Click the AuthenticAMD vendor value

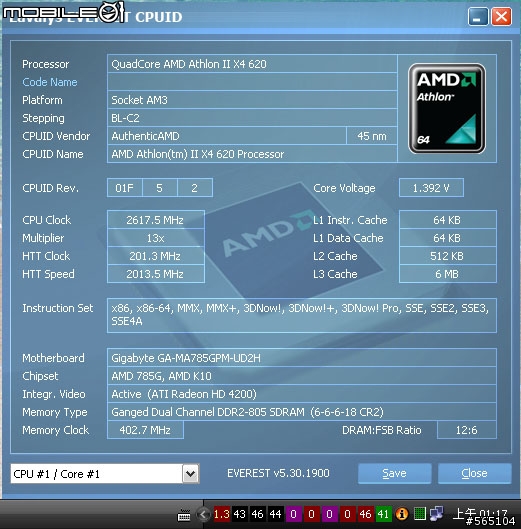coord(227,136)
